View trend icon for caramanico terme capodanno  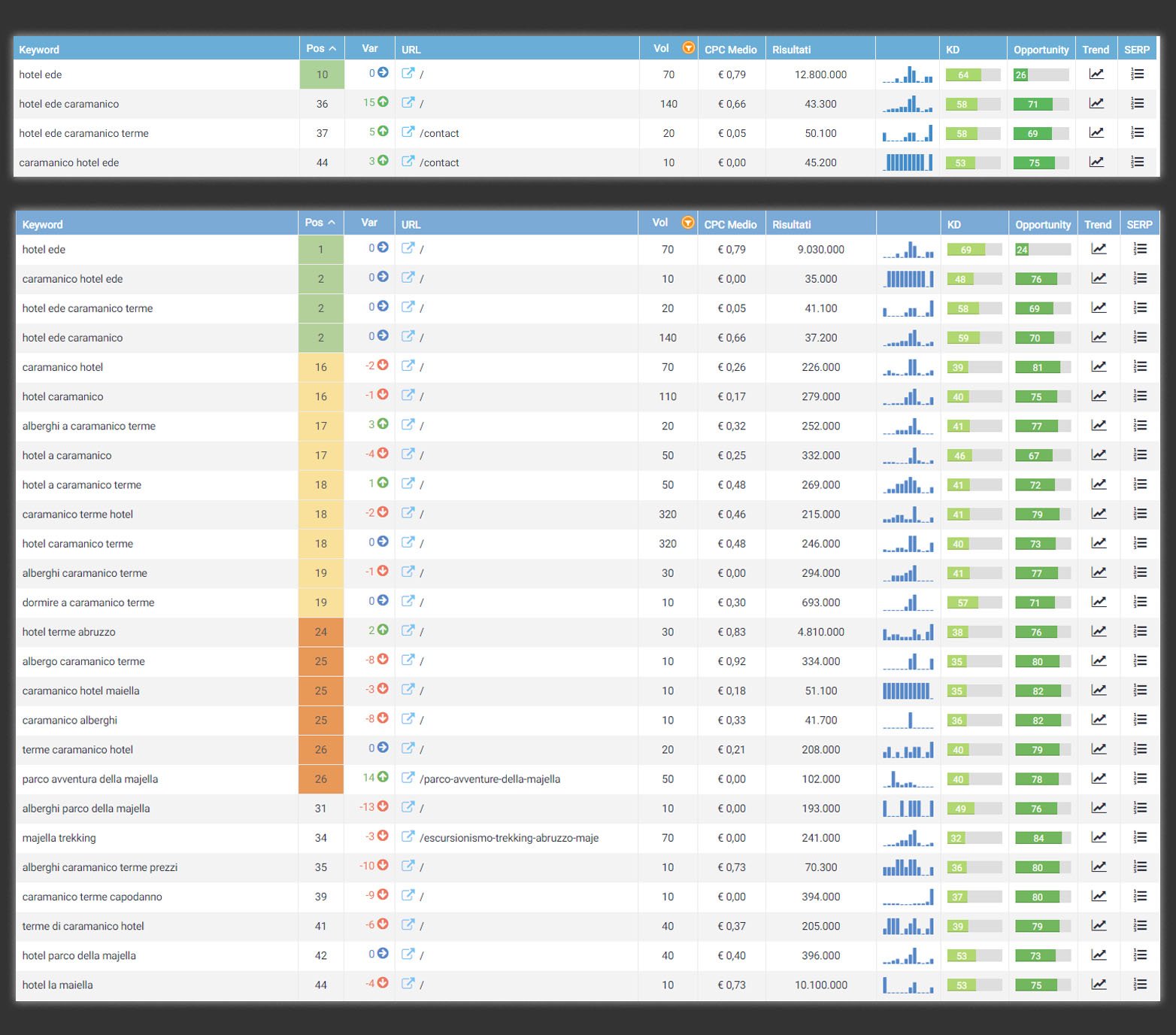[x=1099, y=896]
